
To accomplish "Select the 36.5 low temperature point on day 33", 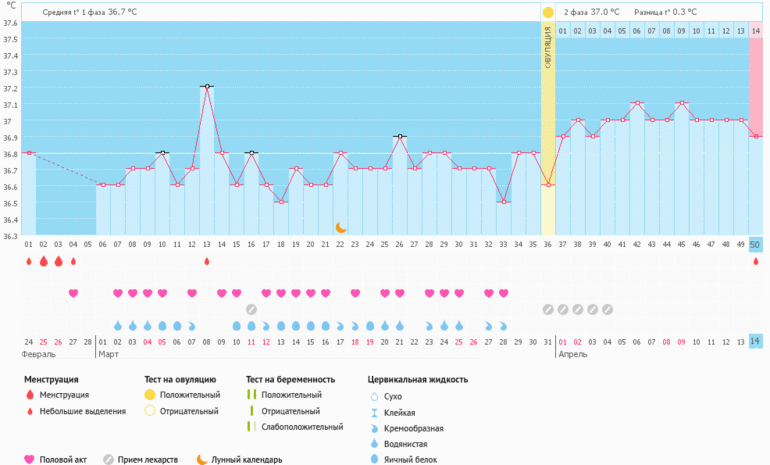I will point(504,202).
